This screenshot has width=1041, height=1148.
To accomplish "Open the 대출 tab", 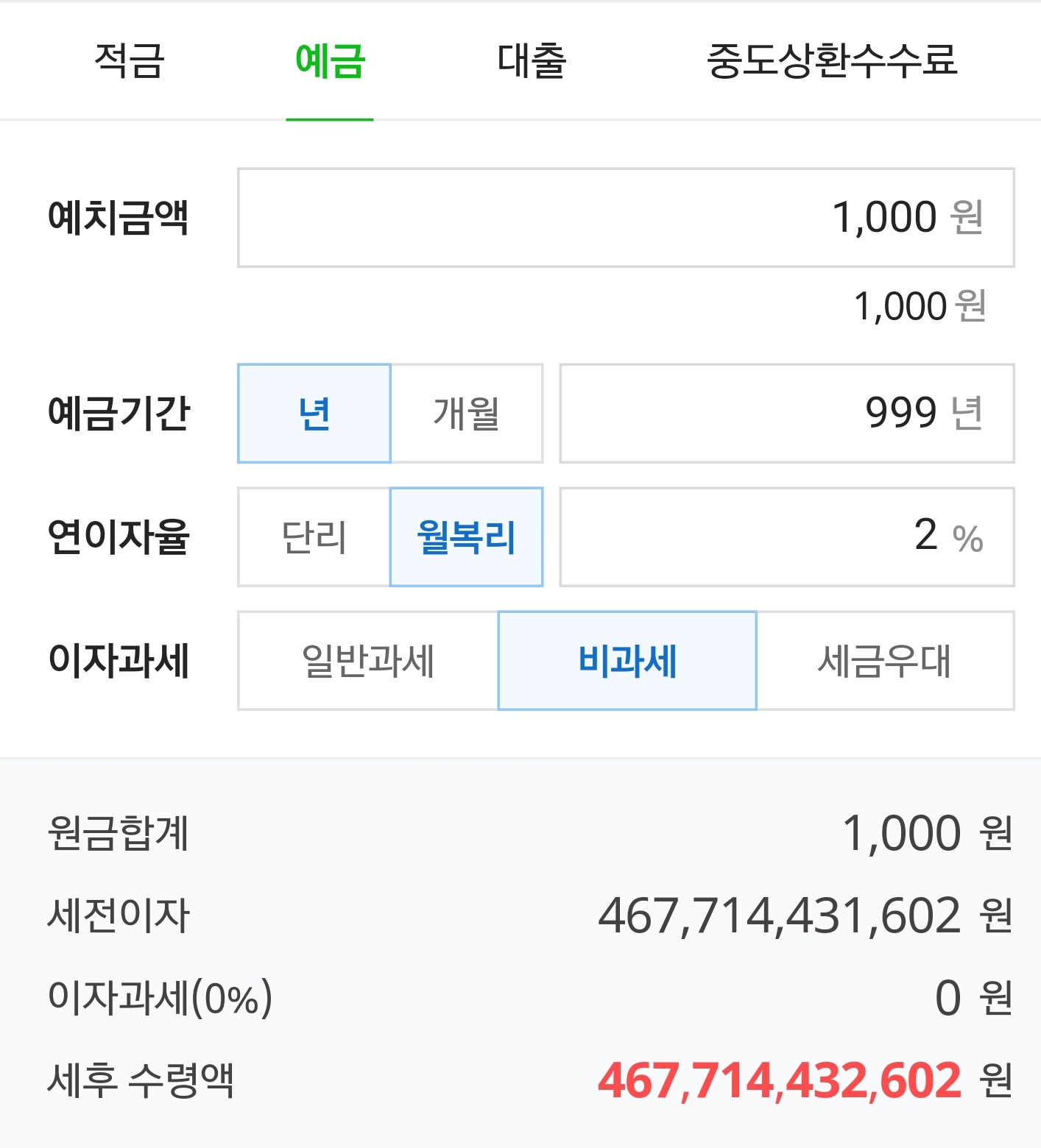I will 532,60.
